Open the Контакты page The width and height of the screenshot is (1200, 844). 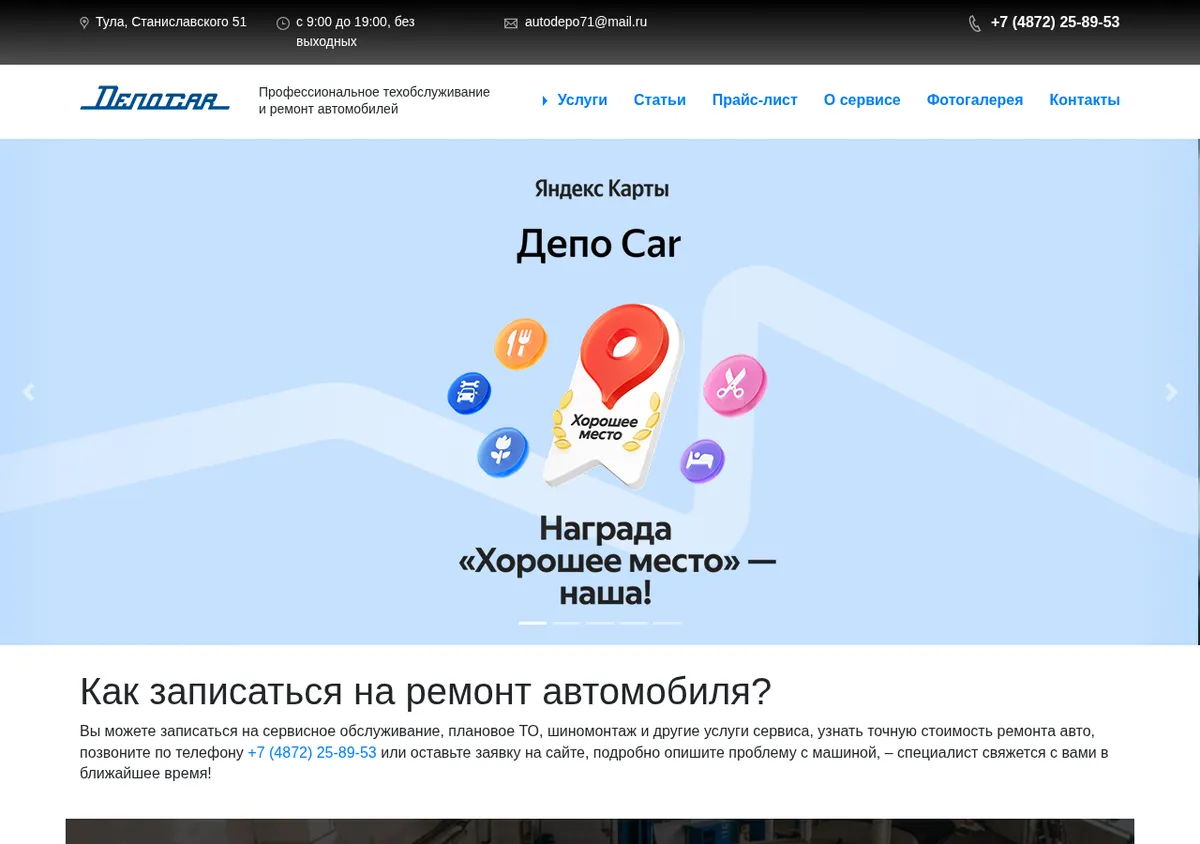pos(1084,100)
